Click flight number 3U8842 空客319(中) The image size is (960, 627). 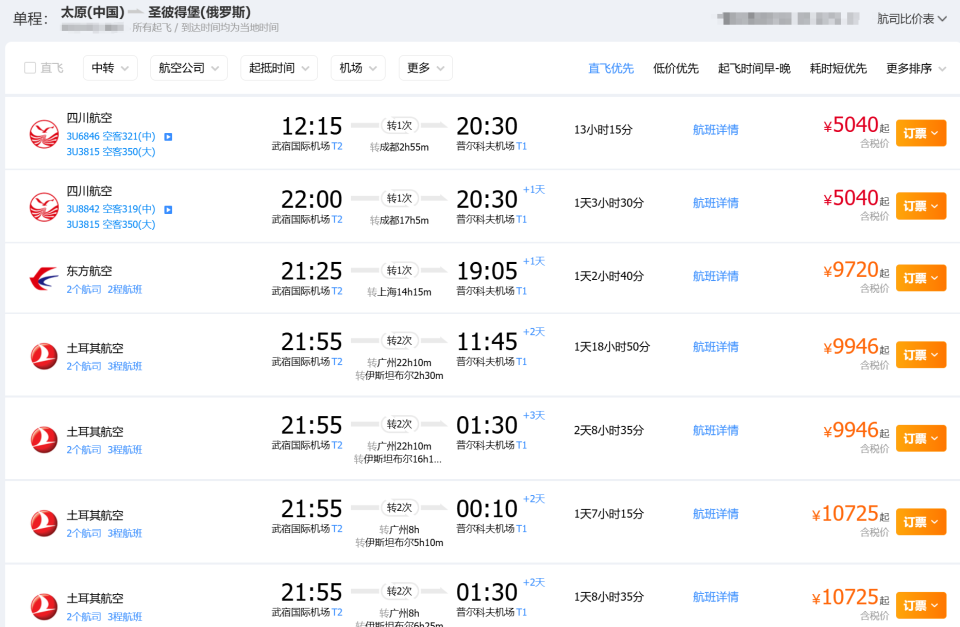(111, 209)
